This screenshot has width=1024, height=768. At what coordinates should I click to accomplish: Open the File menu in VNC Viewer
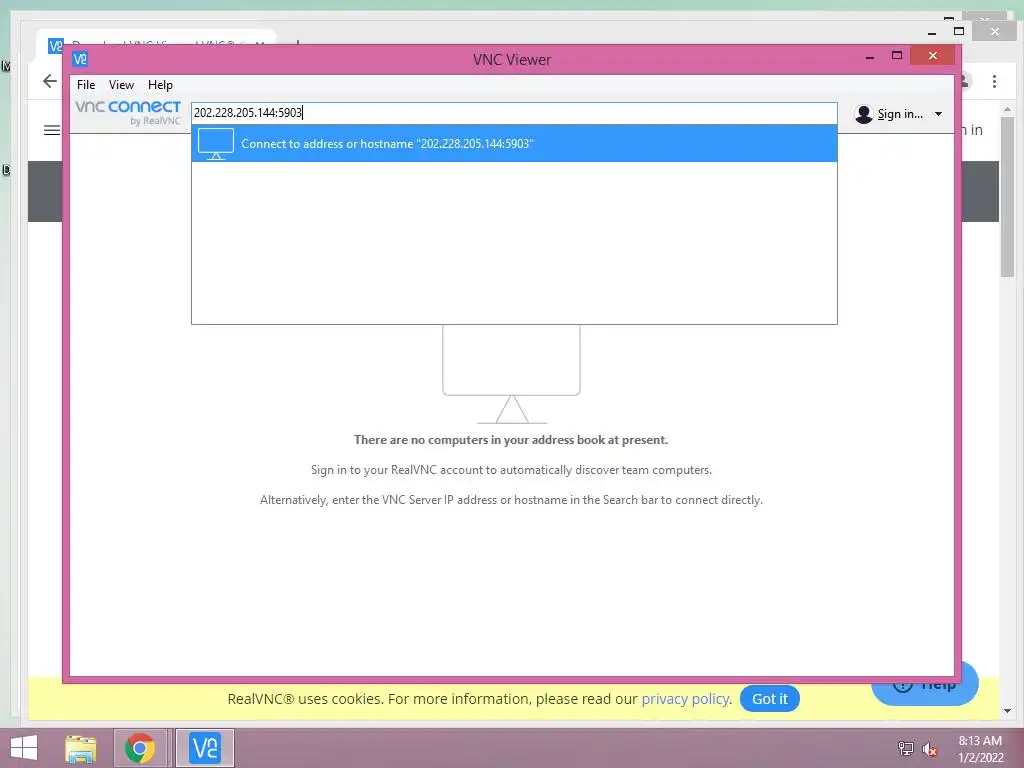click(86, 85)
